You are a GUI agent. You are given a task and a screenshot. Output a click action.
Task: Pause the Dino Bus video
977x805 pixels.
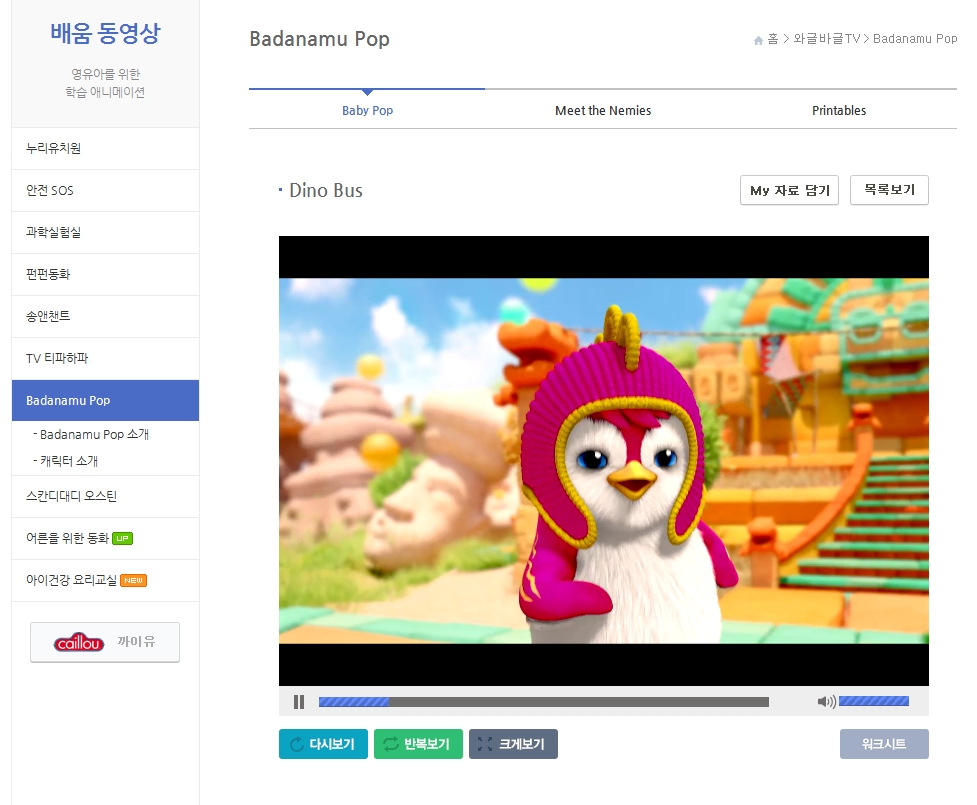click(299, 702)
